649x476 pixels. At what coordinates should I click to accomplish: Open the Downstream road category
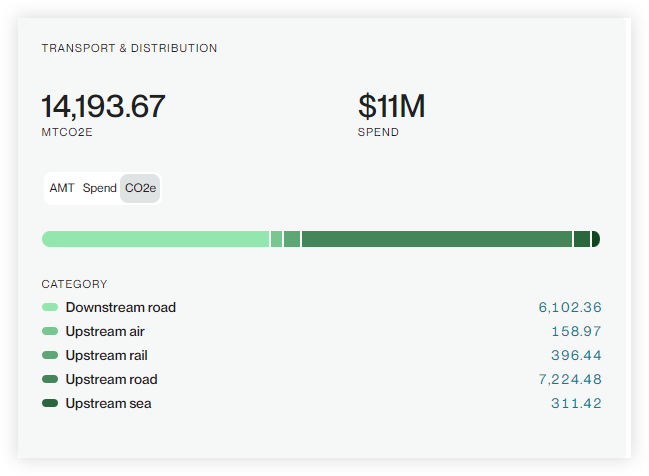[120, 307]
